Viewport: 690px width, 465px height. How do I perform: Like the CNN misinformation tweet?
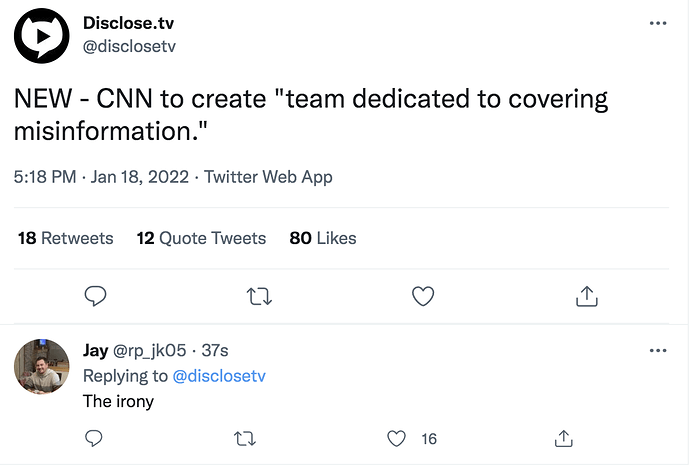[x=423, y=296]
